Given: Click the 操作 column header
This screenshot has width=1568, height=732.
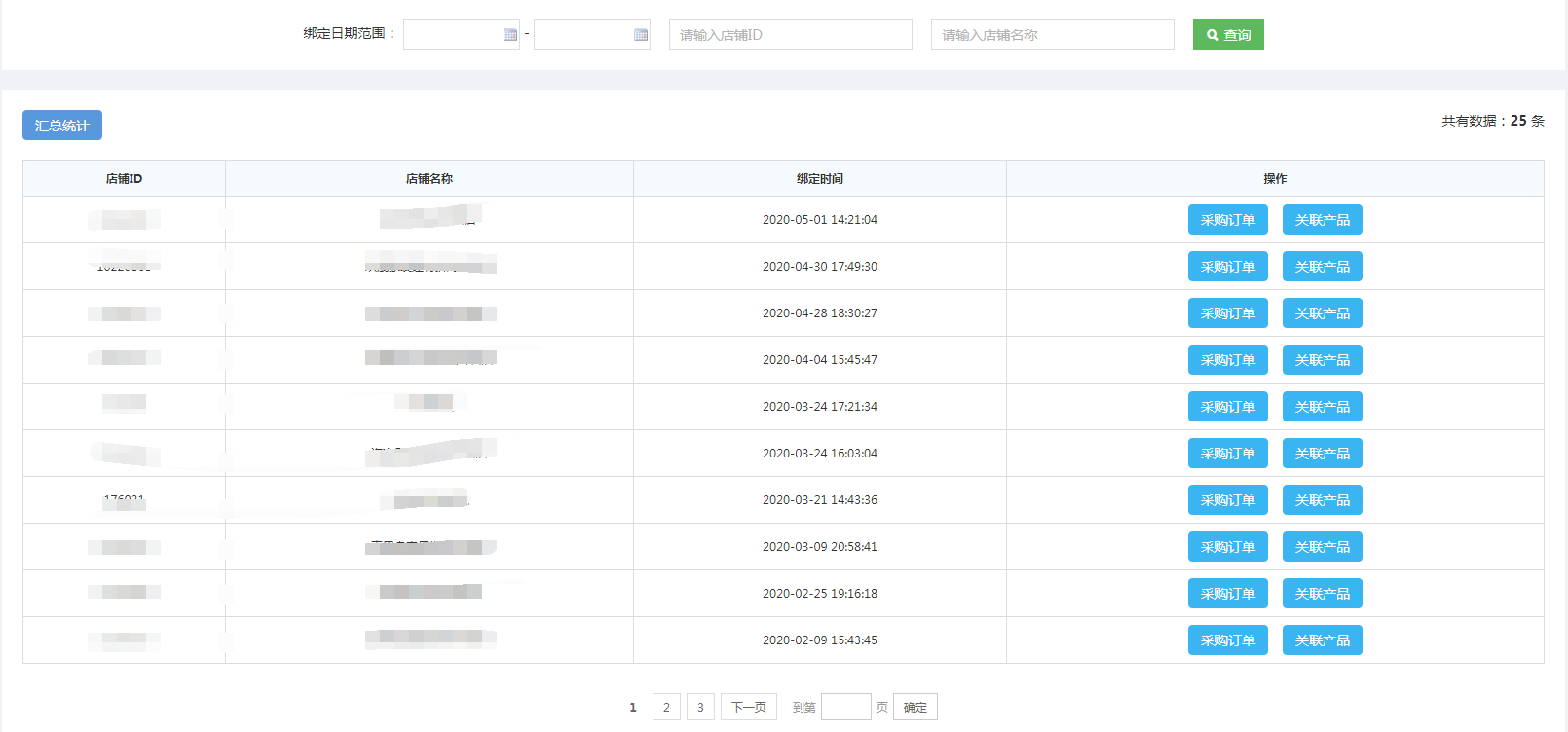Looking at the screenshot, I should tap(1275, 179).
